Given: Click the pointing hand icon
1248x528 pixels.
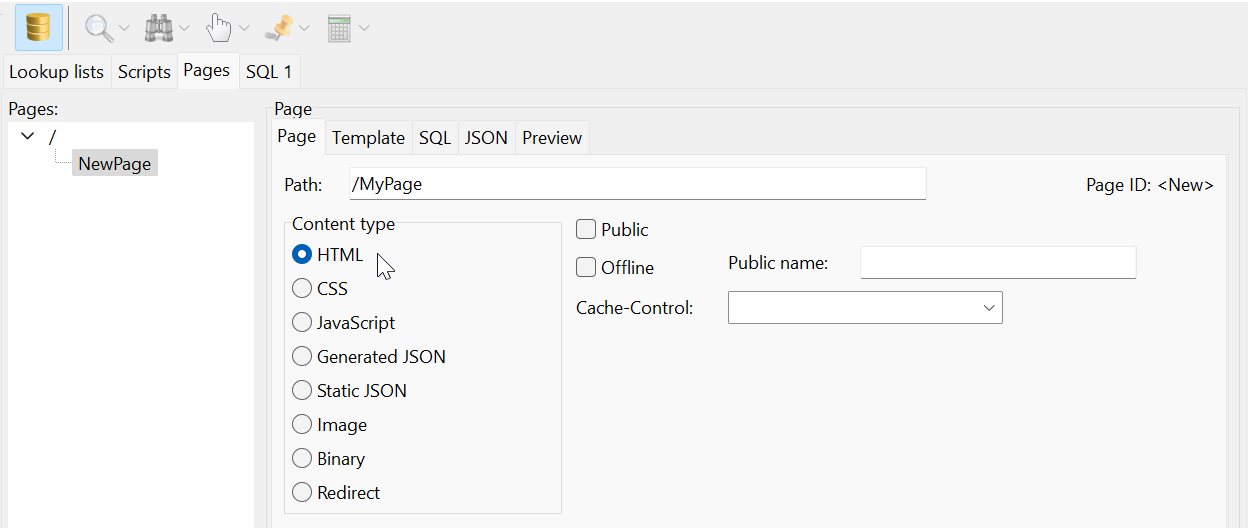Looking at the screenshot, I should pos(218,28).
